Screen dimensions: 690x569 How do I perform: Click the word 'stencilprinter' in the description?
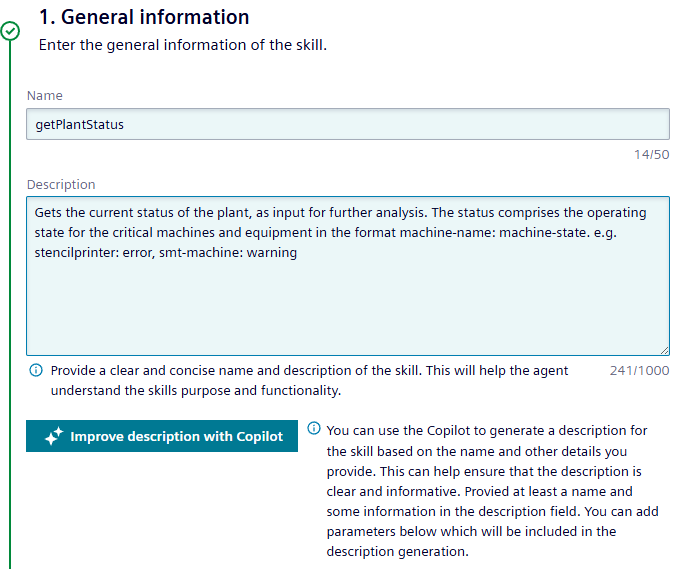click(72, 253)
